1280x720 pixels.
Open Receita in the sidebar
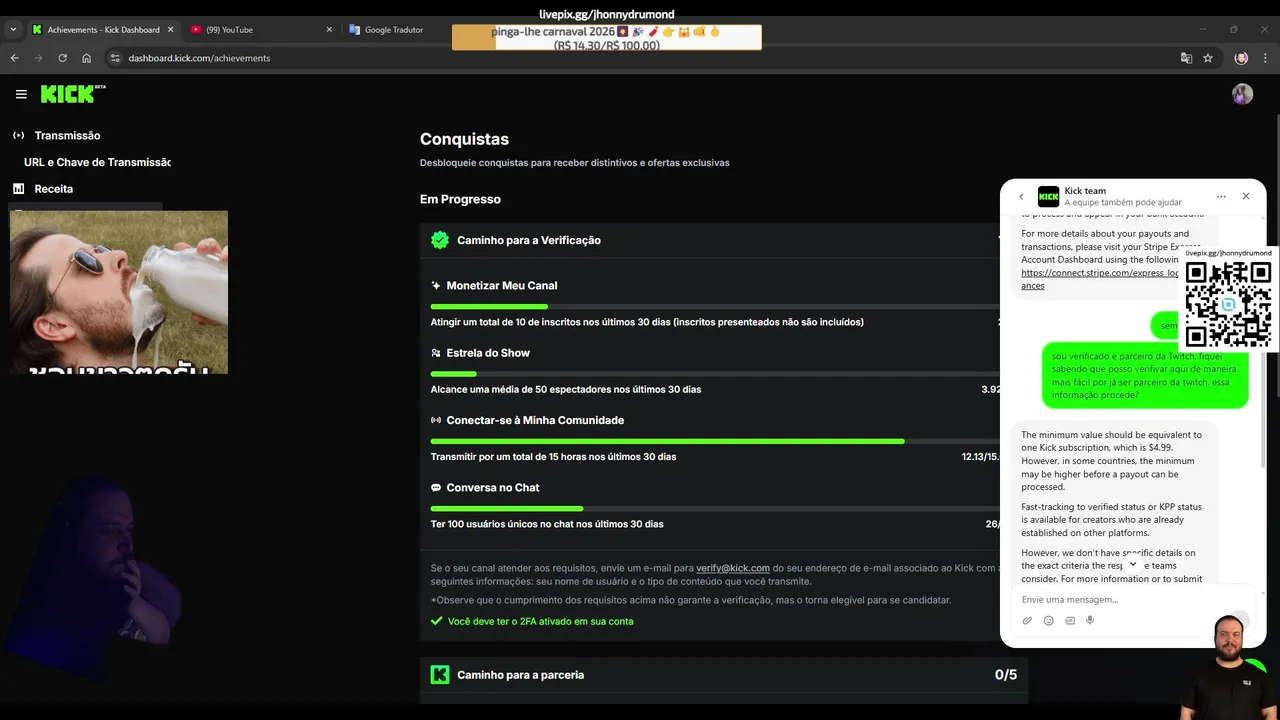[x=53, y=189]
